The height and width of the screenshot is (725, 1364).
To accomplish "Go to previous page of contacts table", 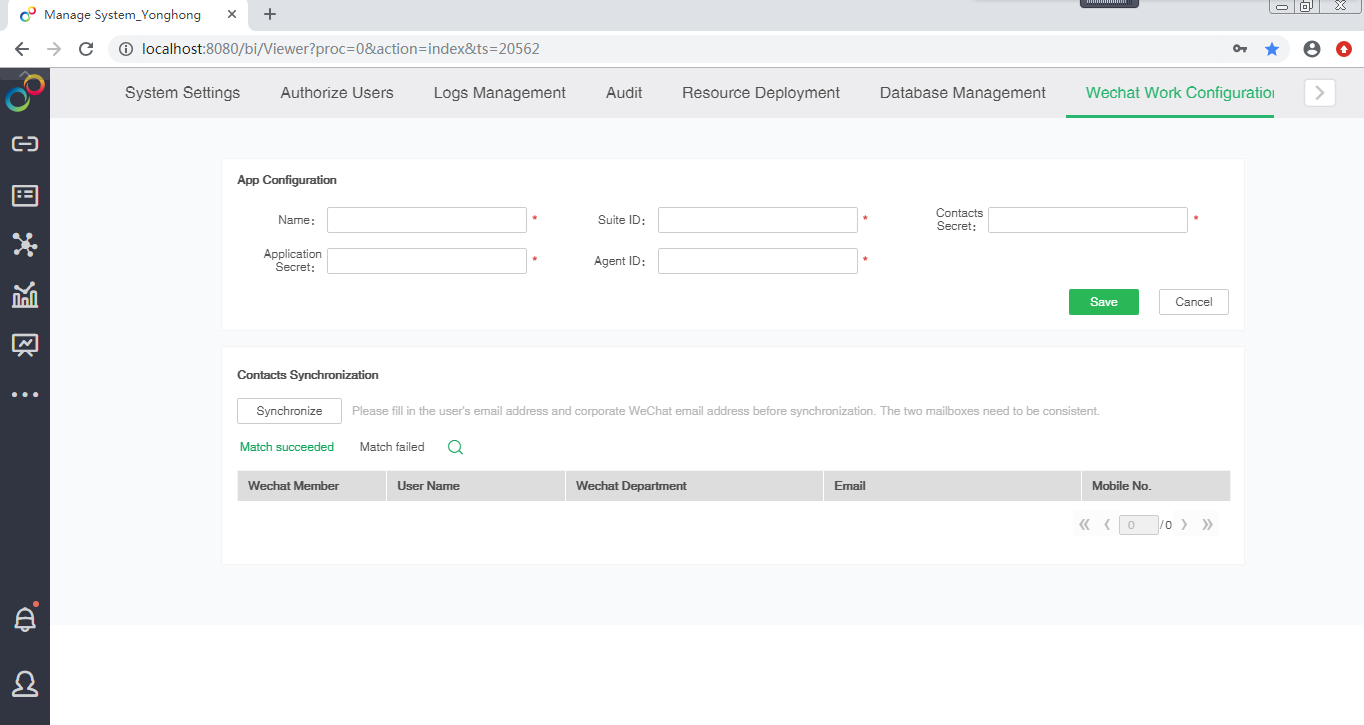I will coord(1107,524).
